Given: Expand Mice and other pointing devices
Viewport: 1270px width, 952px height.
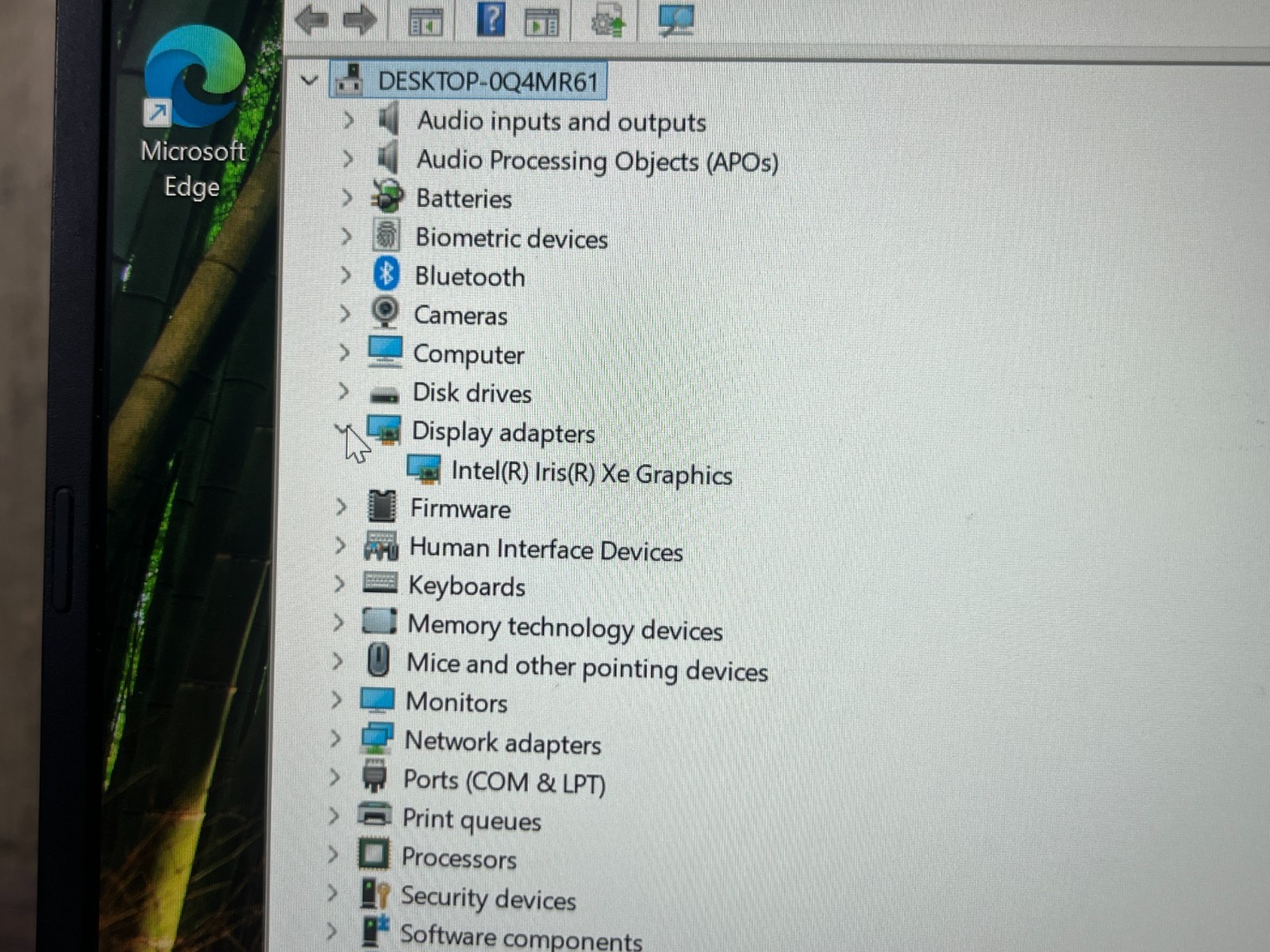Looking at the screenshot, I should click(338, 661).
